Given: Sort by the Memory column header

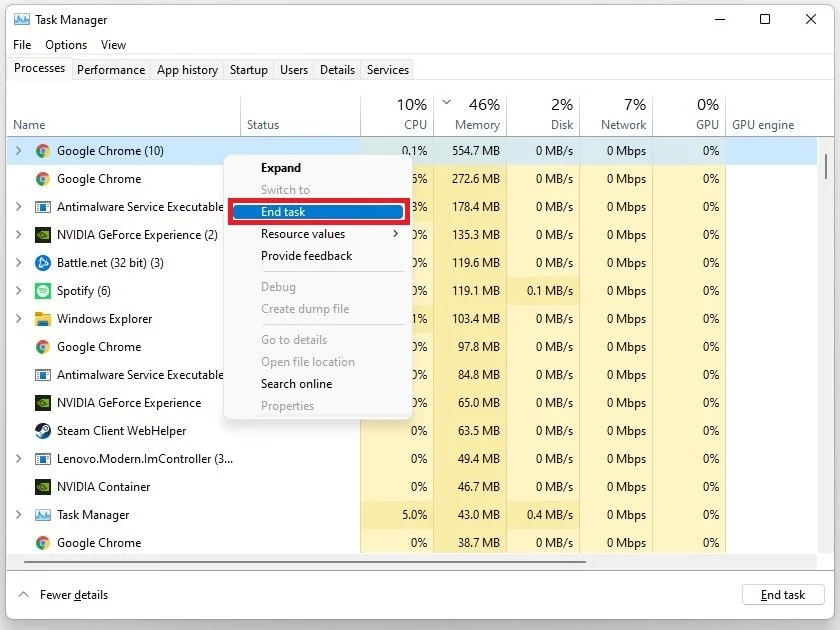Looking at the screenshot, I should click(470, 114).
